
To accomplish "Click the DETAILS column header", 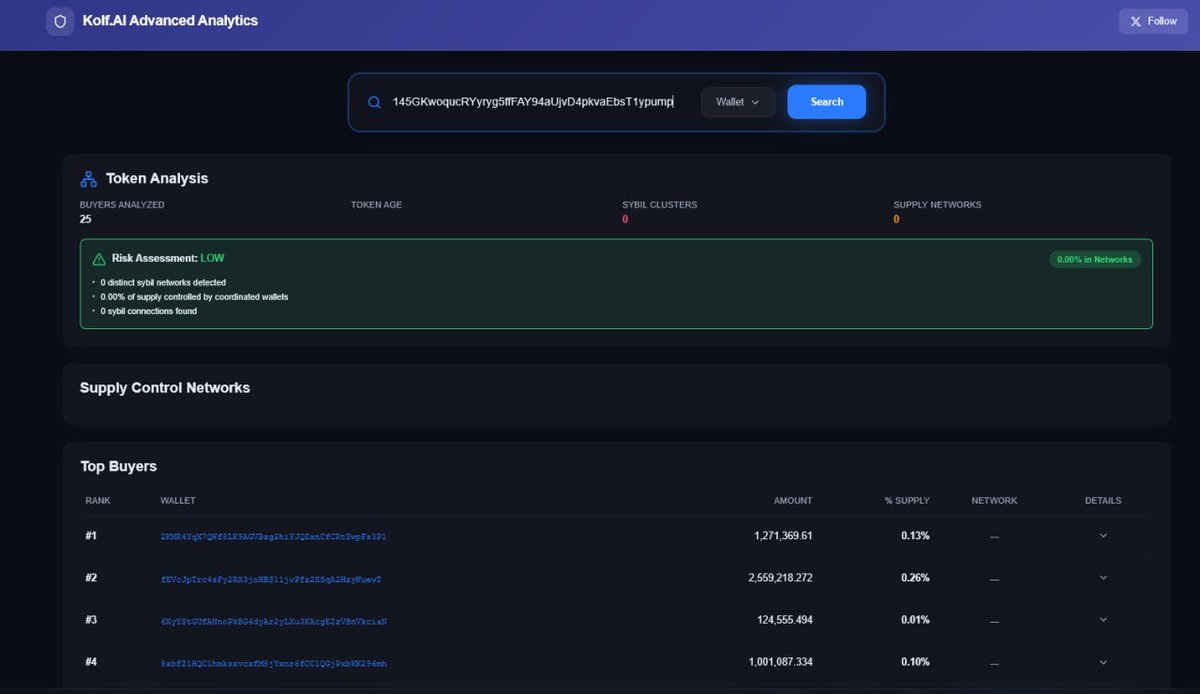I will tap(1103, 501).
